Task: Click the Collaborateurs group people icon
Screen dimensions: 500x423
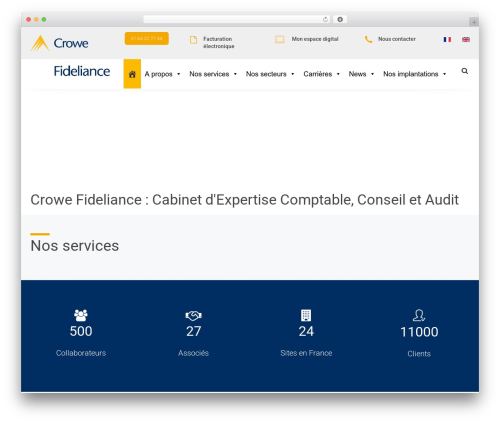Action: click(x=81, y=315)
